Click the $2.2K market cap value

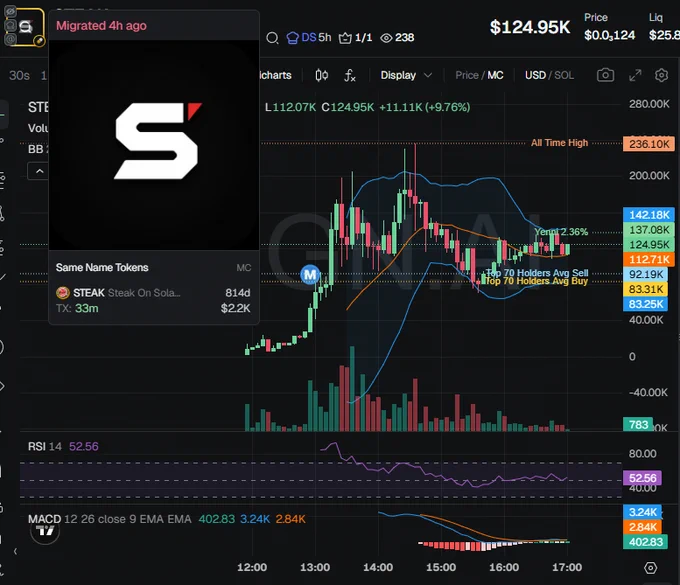coord(235,308)
